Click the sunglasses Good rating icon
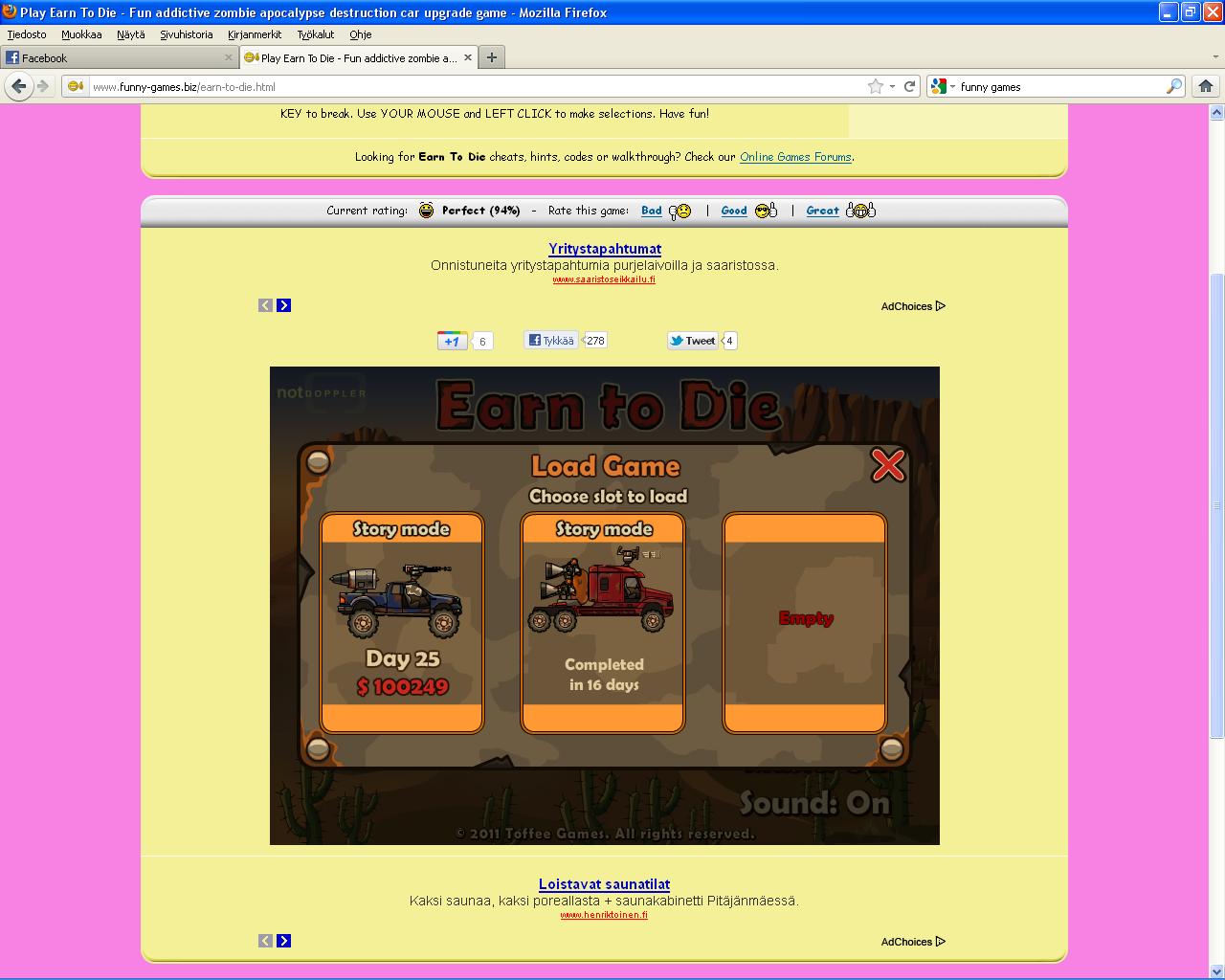Image resolution: width=1225 pixels, height=980 pixels. (766, 211)
